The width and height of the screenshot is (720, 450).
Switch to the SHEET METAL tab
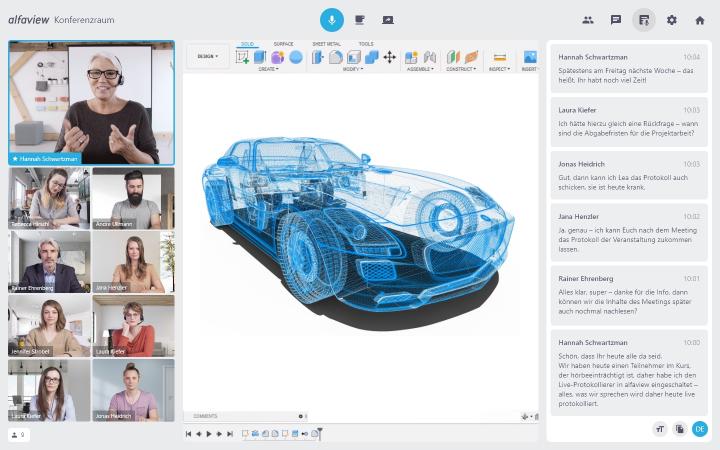pos(326,44)
